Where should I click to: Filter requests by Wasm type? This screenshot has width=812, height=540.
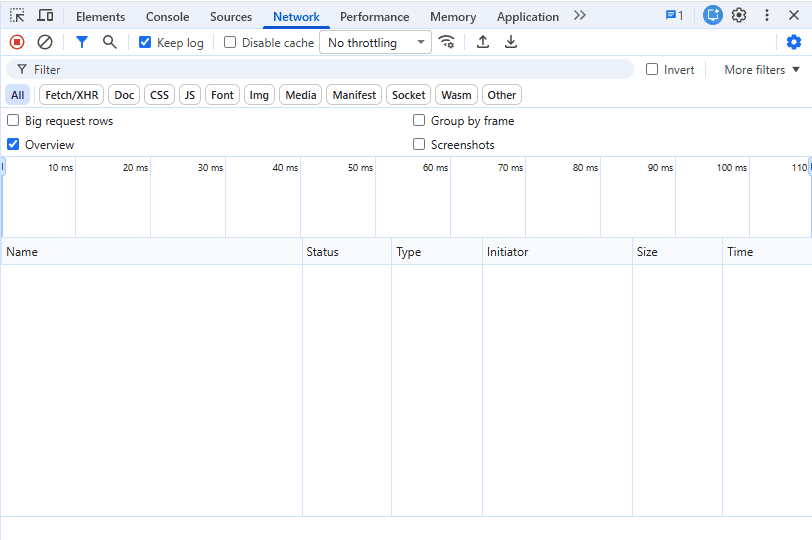tap(456, 95)
